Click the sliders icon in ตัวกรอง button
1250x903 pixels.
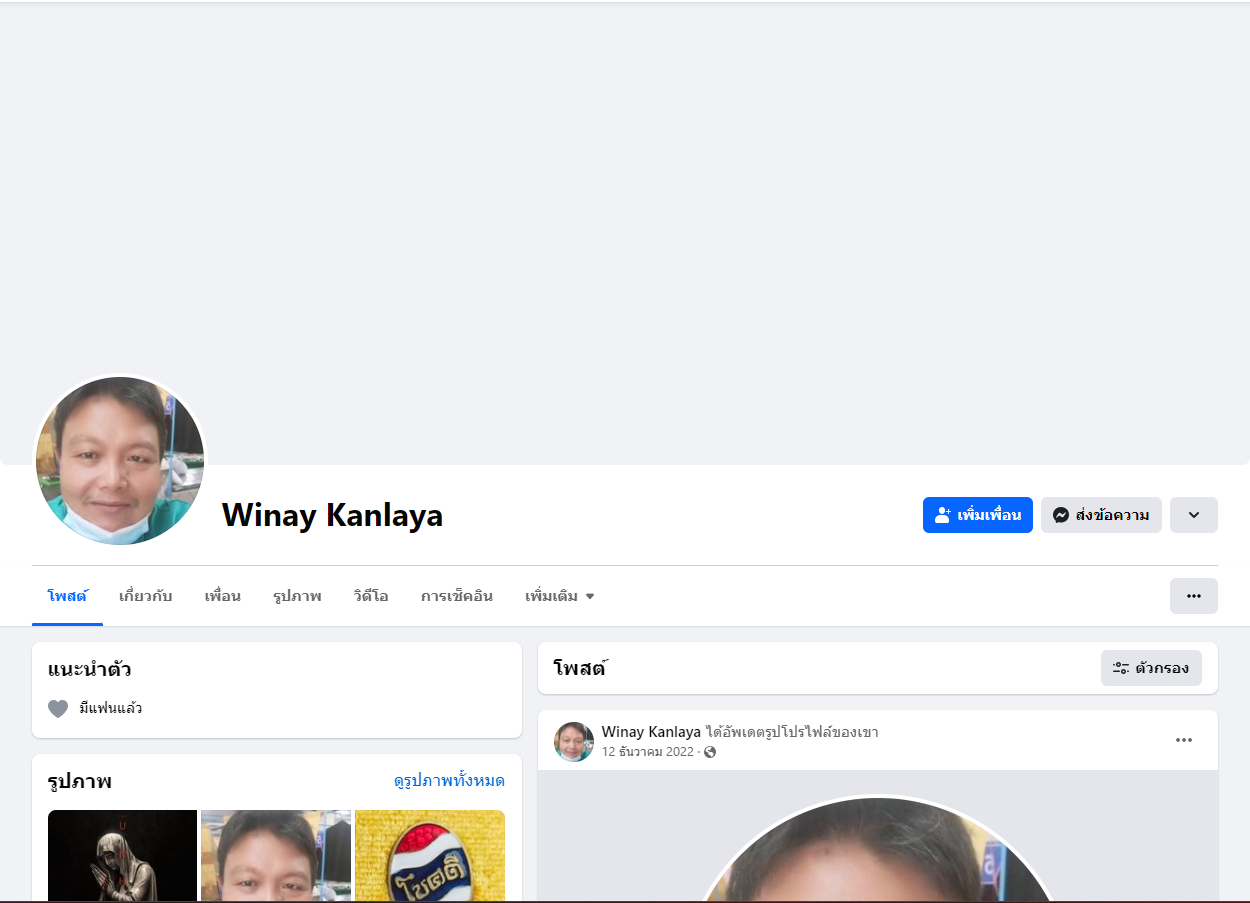pos(1121,668)
